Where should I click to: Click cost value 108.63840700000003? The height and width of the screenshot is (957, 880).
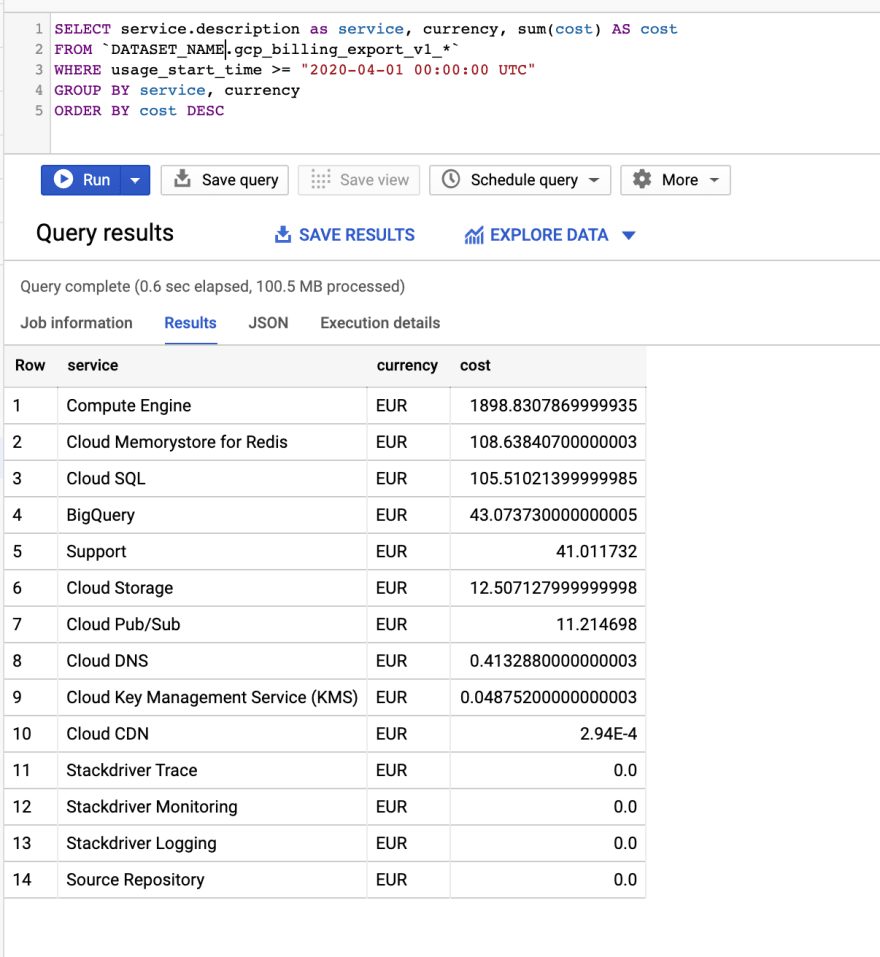pyautogui.click(x=553, y=442)
